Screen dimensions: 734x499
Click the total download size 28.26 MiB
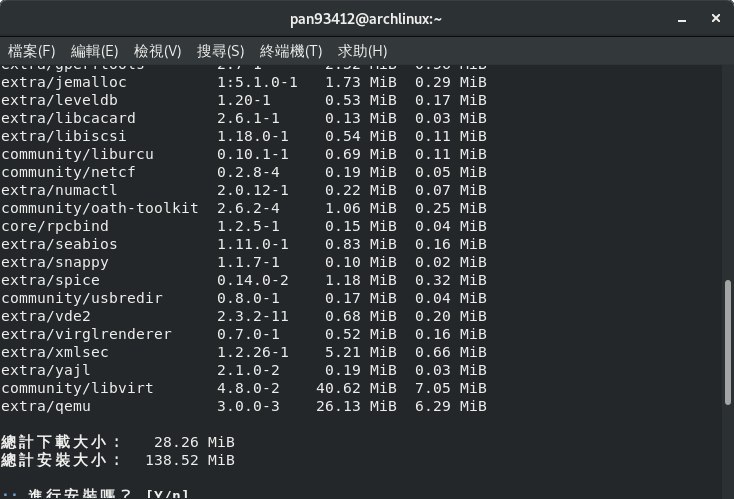194,442
